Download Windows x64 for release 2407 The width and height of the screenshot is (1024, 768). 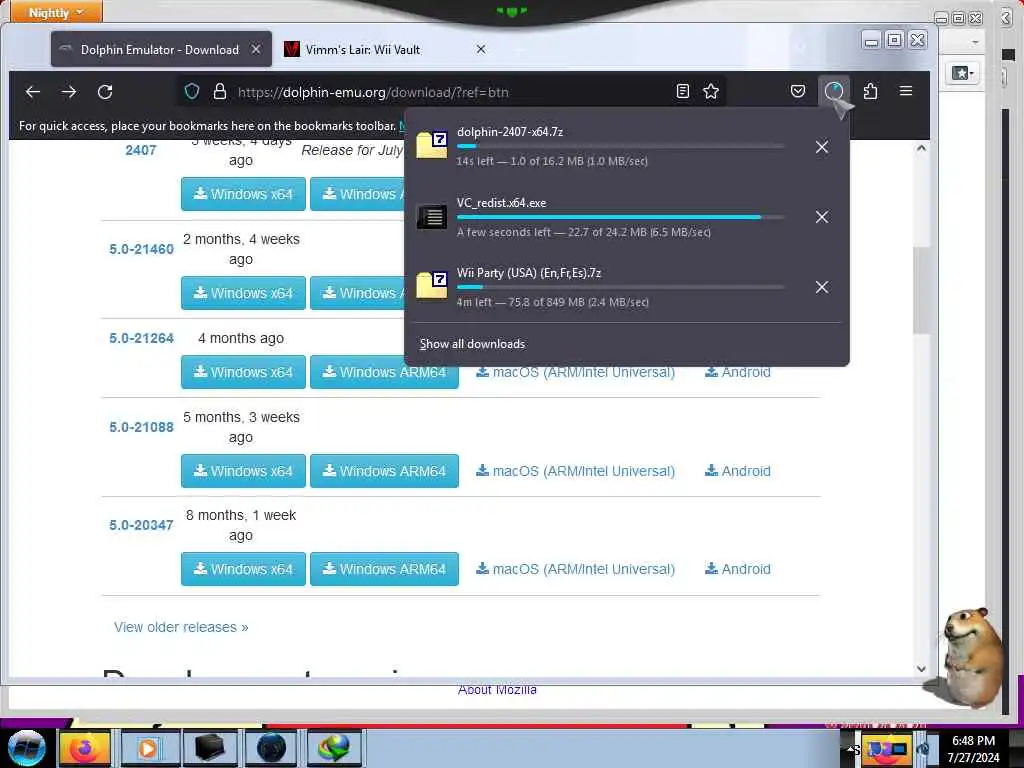243,194
